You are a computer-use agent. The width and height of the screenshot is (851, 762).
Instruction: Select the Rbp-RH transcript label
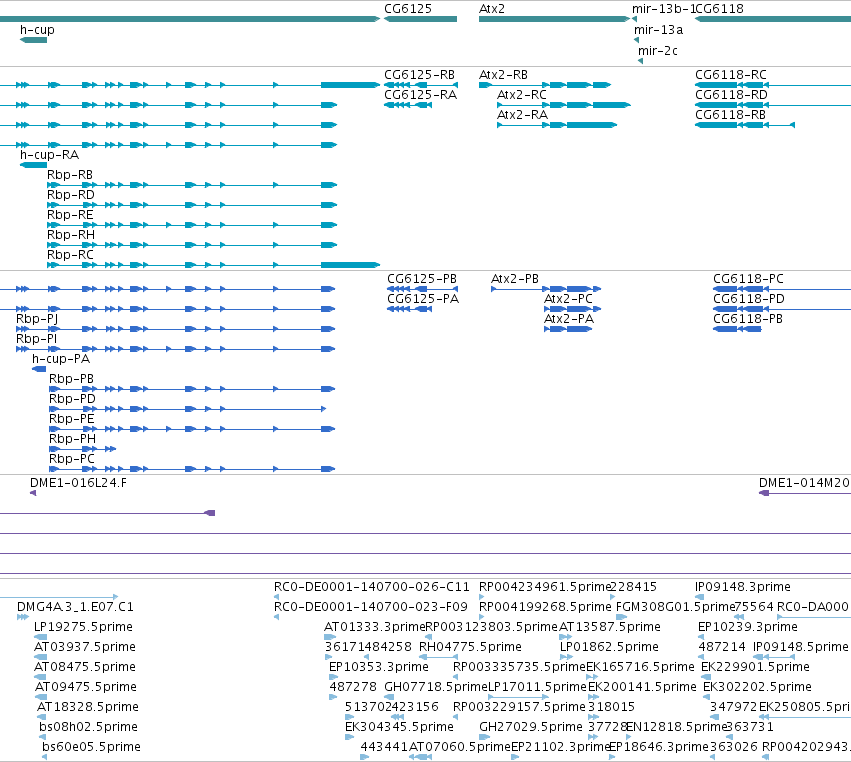click(71, 235)
